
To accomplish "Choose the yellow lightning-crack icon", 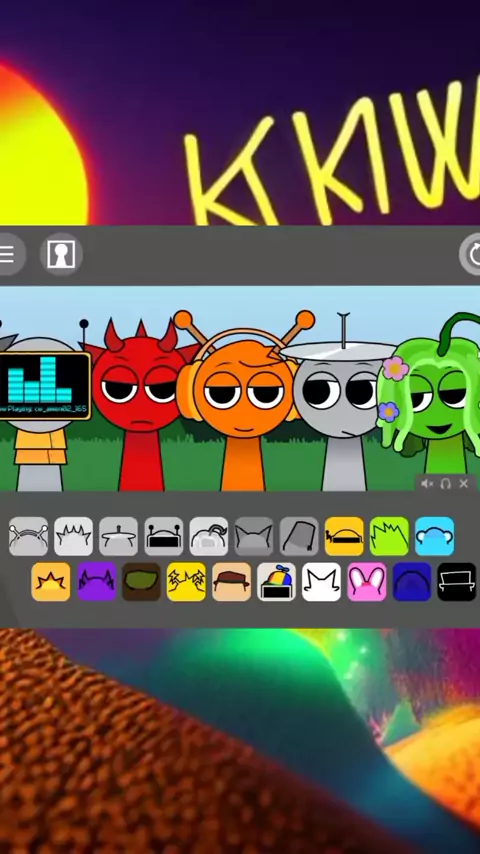I will coord(186,582).
